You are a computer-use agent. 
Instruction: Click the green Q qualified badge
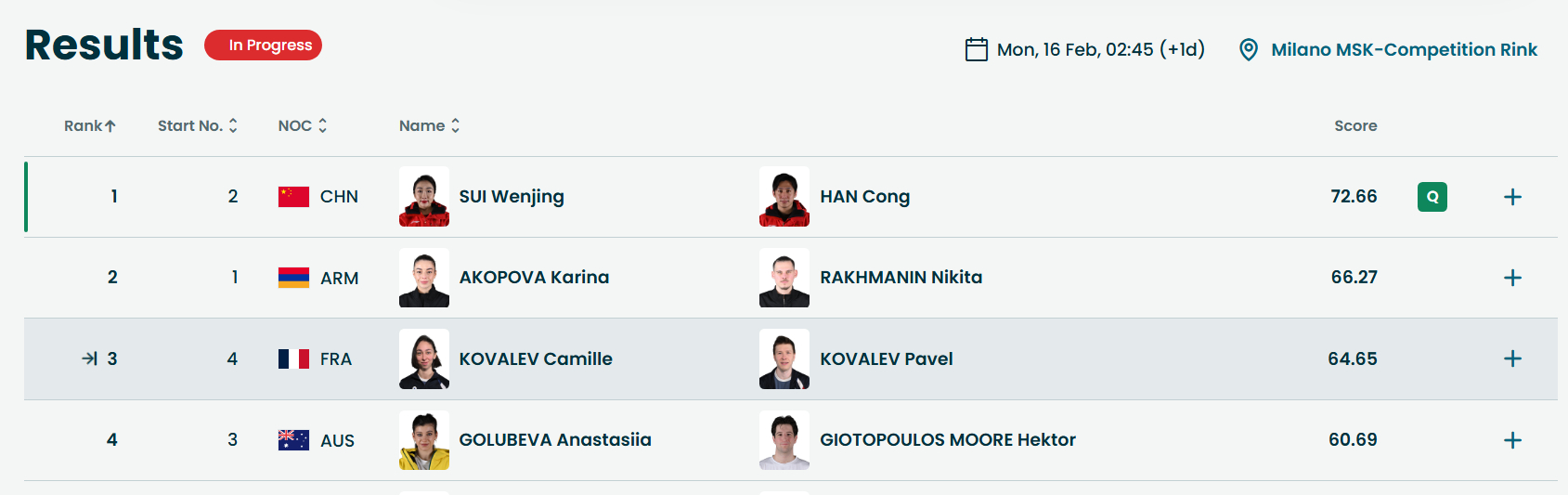(x=1432, y=197)
